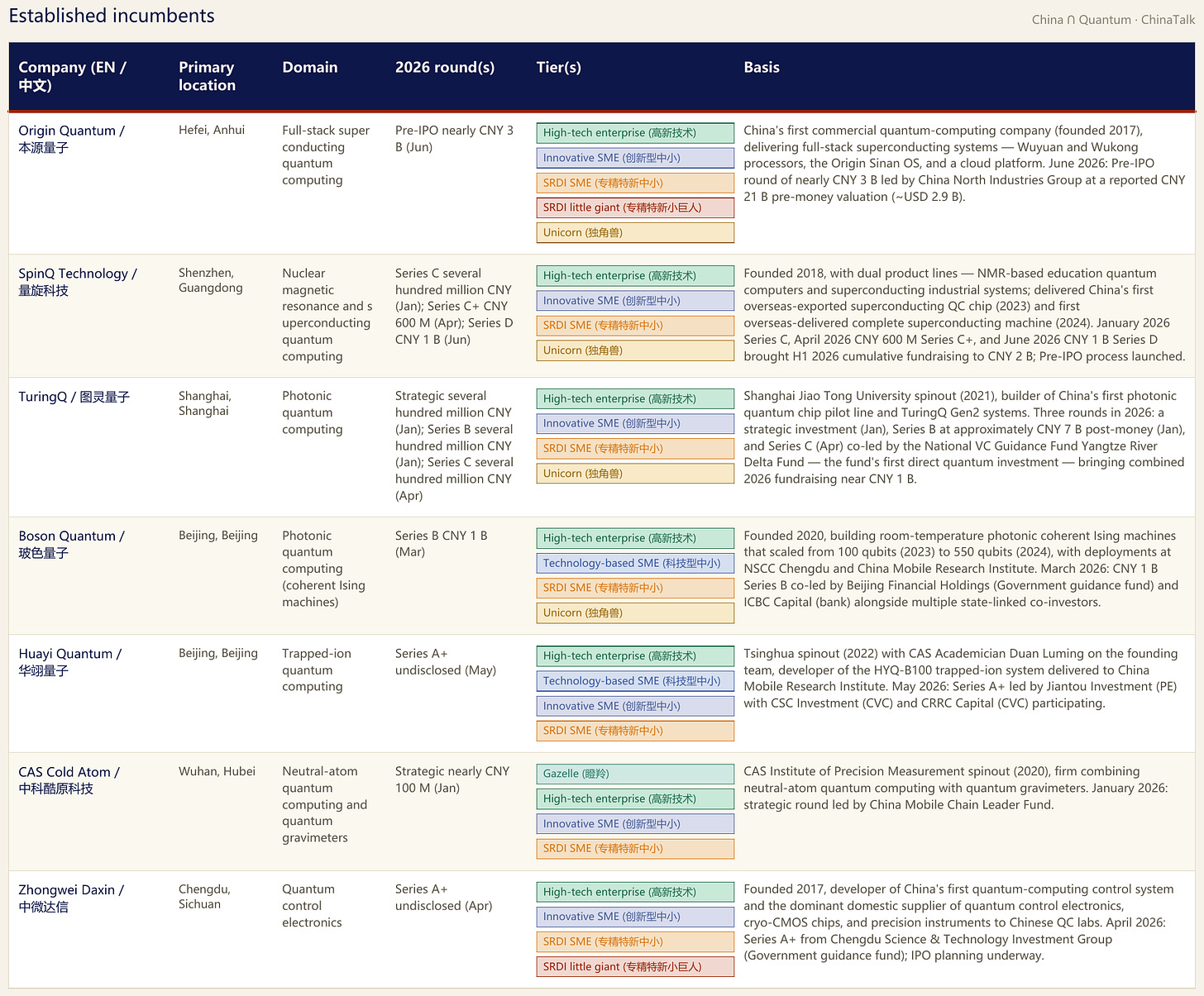This screenshot has width=1204, height=996.
Task: Select the basis text starting "Founded 2017, developer of China's first"
Action: tap(958, 922)
